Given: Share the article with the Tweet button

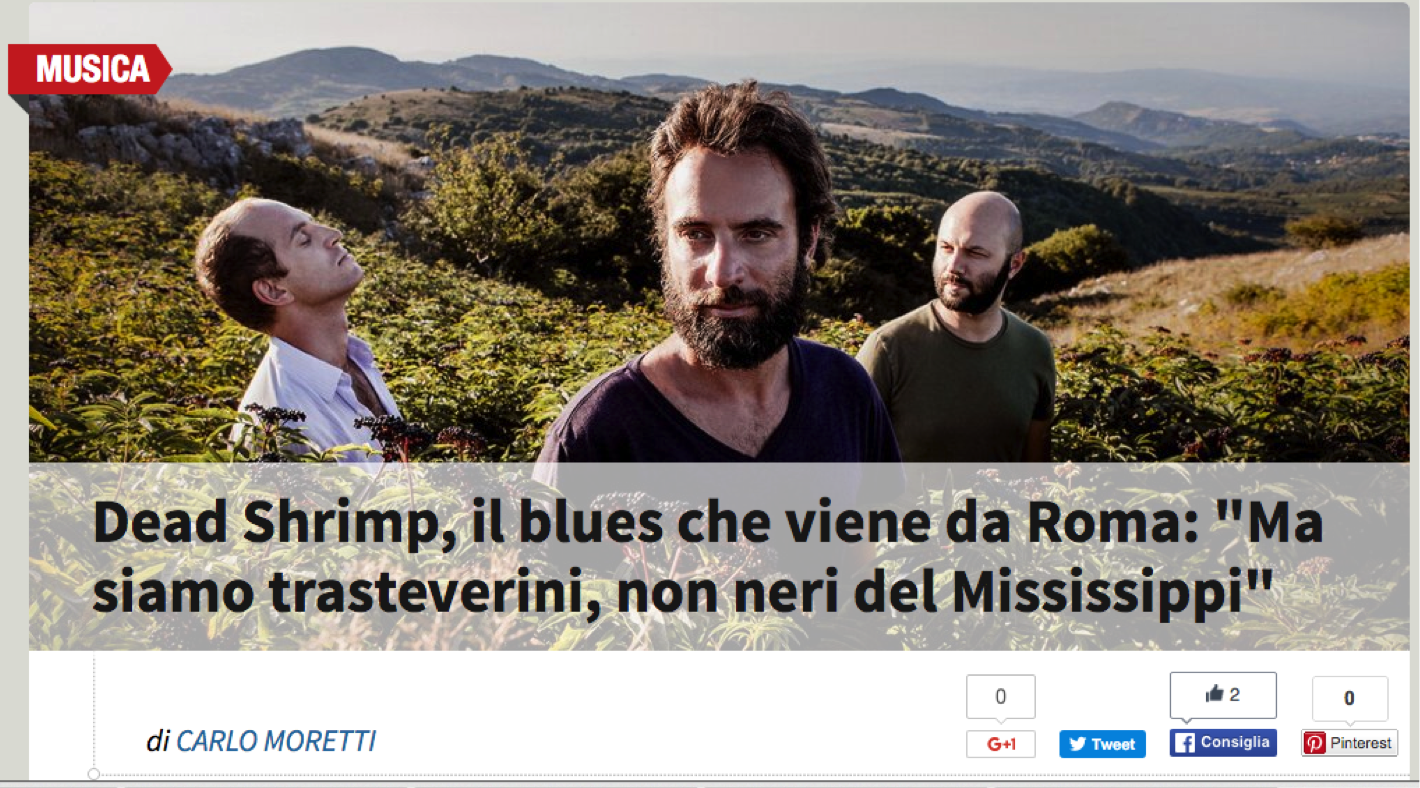Looking at the screenshot, I should [x=1102, y=744].
